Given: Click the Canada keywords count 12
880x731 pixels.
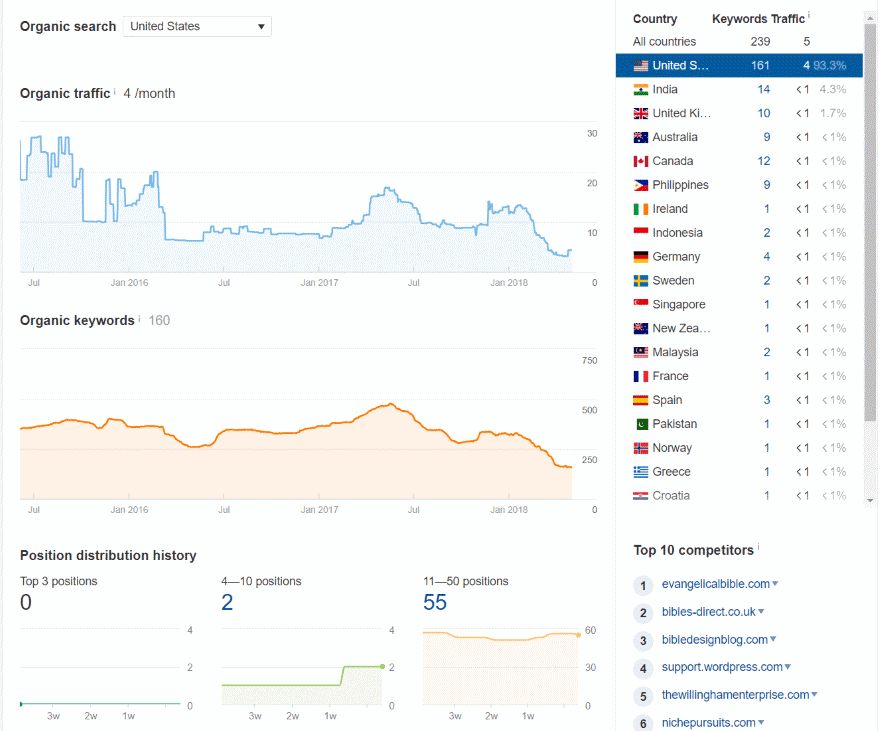Looking at the screenshot, I should [x=763, y=162].
